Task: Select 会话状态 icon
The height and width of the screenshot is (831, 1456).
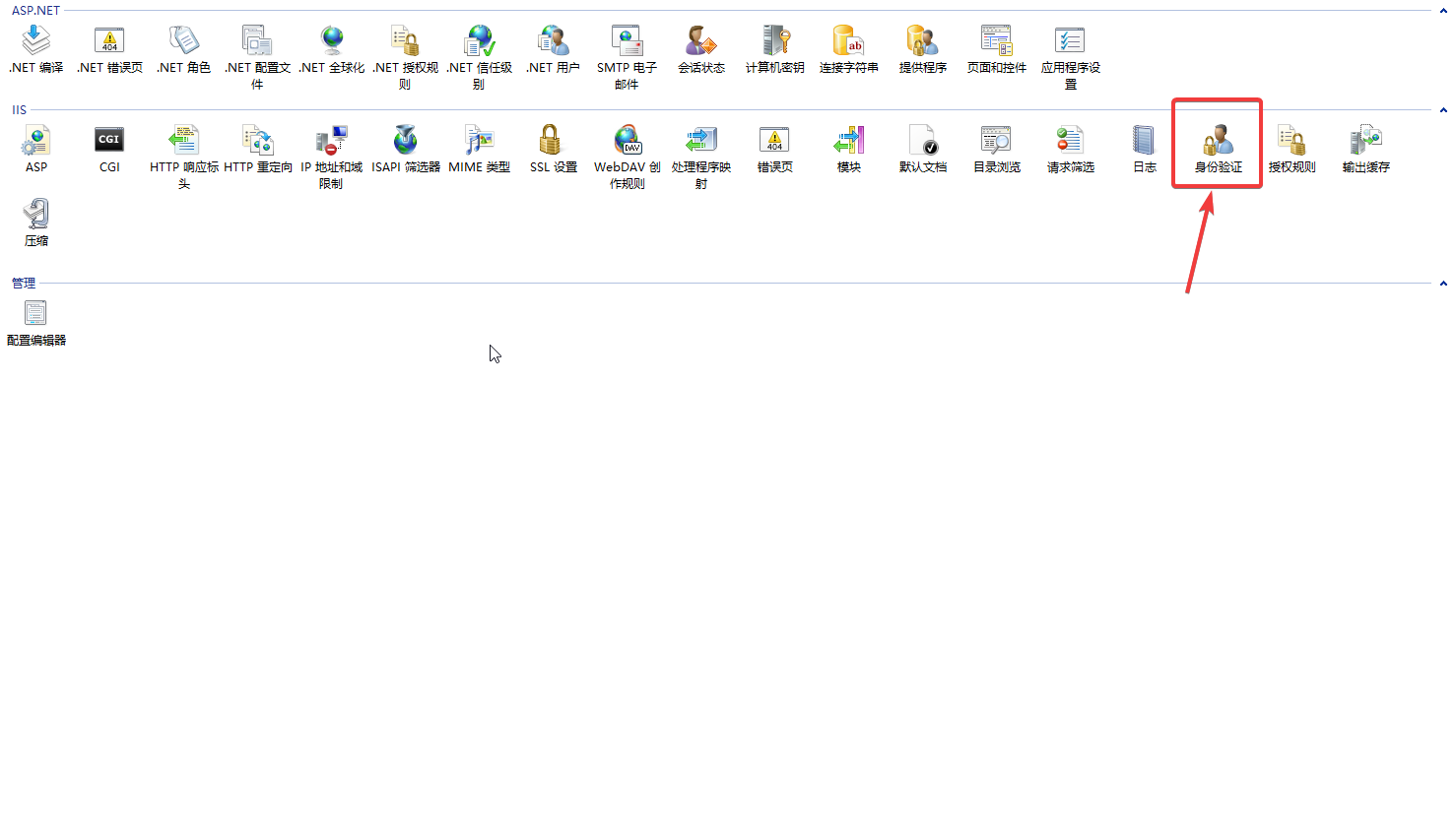Action: 701,40
